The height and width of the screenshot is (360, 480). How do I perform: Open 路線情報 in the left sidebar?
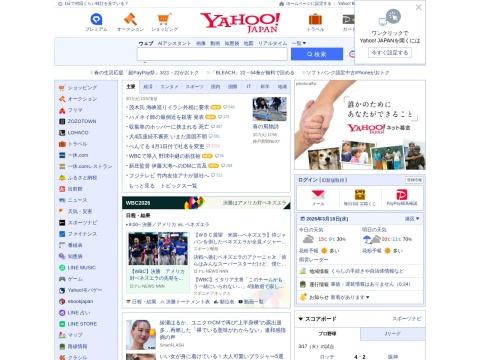(73, 346)
